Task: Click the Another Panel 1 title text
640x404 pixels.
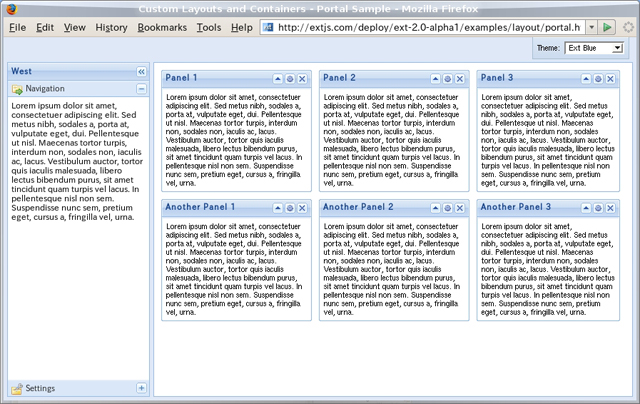Action: point(200,207)
